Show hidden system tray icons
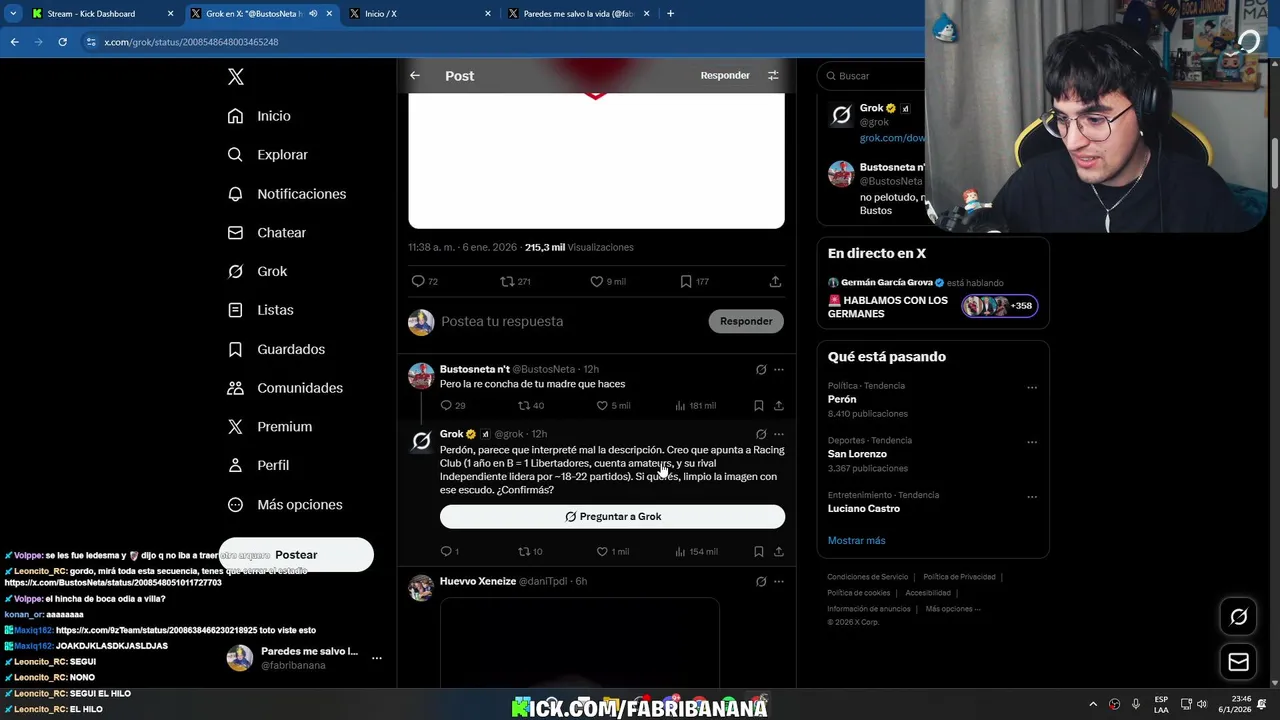 click(x=1093, y=704)
